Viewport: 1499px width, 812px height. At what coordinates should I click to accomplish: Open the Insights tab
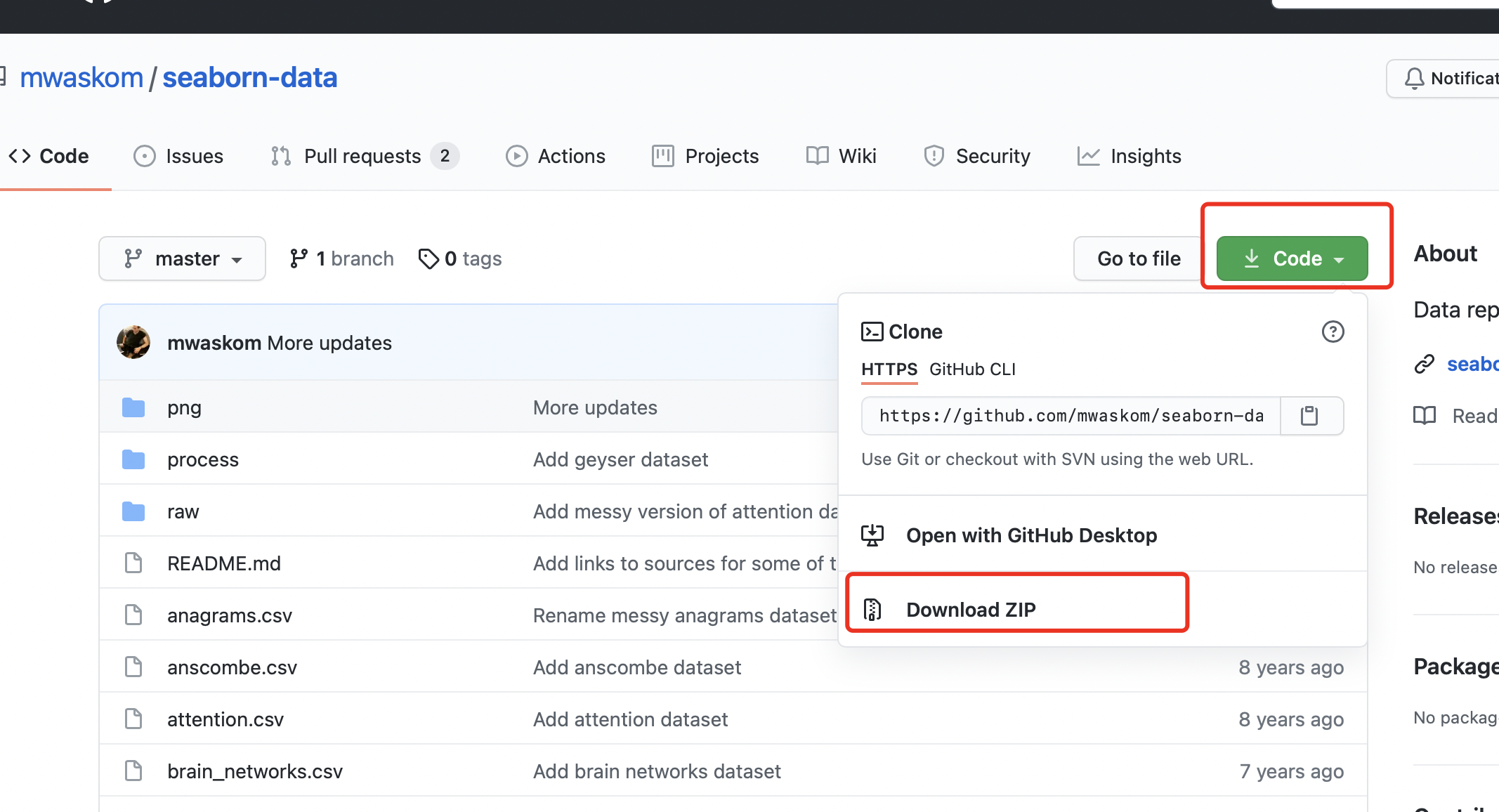tap(1130, 156)
